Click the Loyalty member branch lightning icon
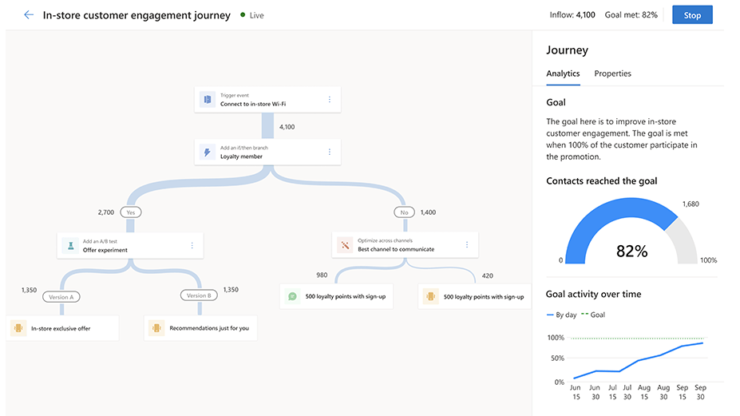740x416 pixels. click(207, 152)
